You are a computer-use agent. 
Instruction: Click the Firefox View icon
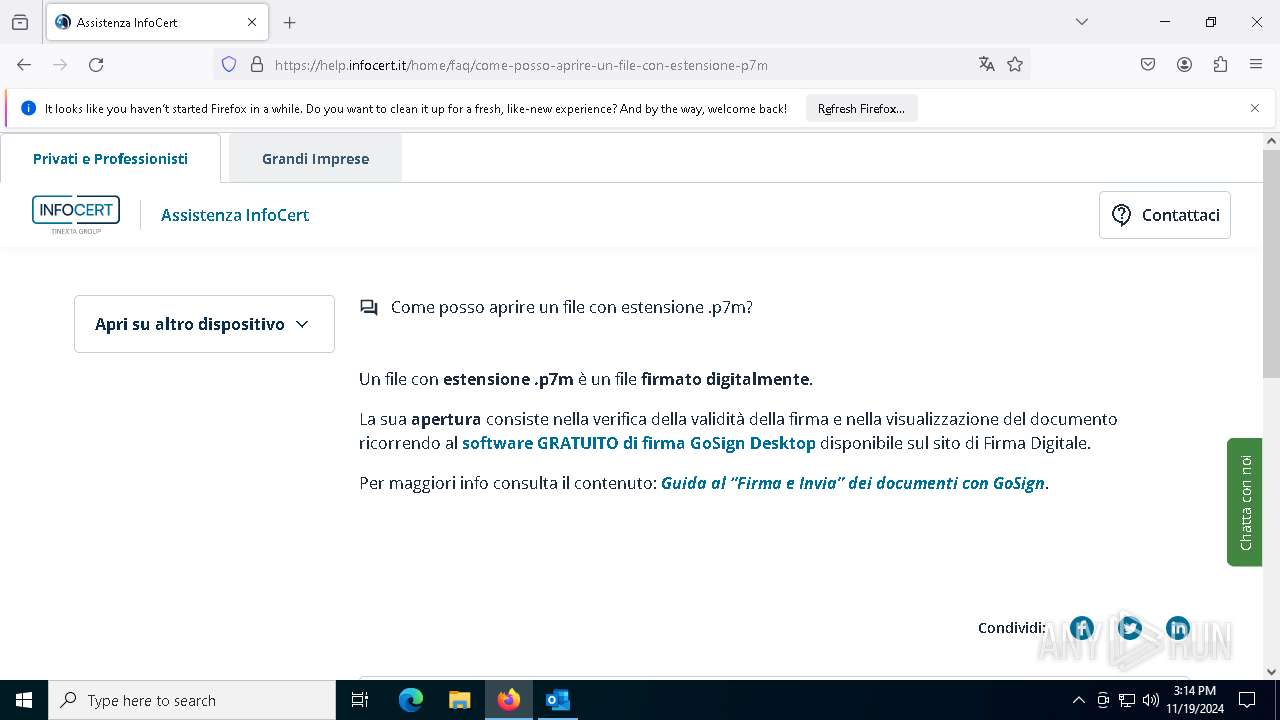click(20, 22)
